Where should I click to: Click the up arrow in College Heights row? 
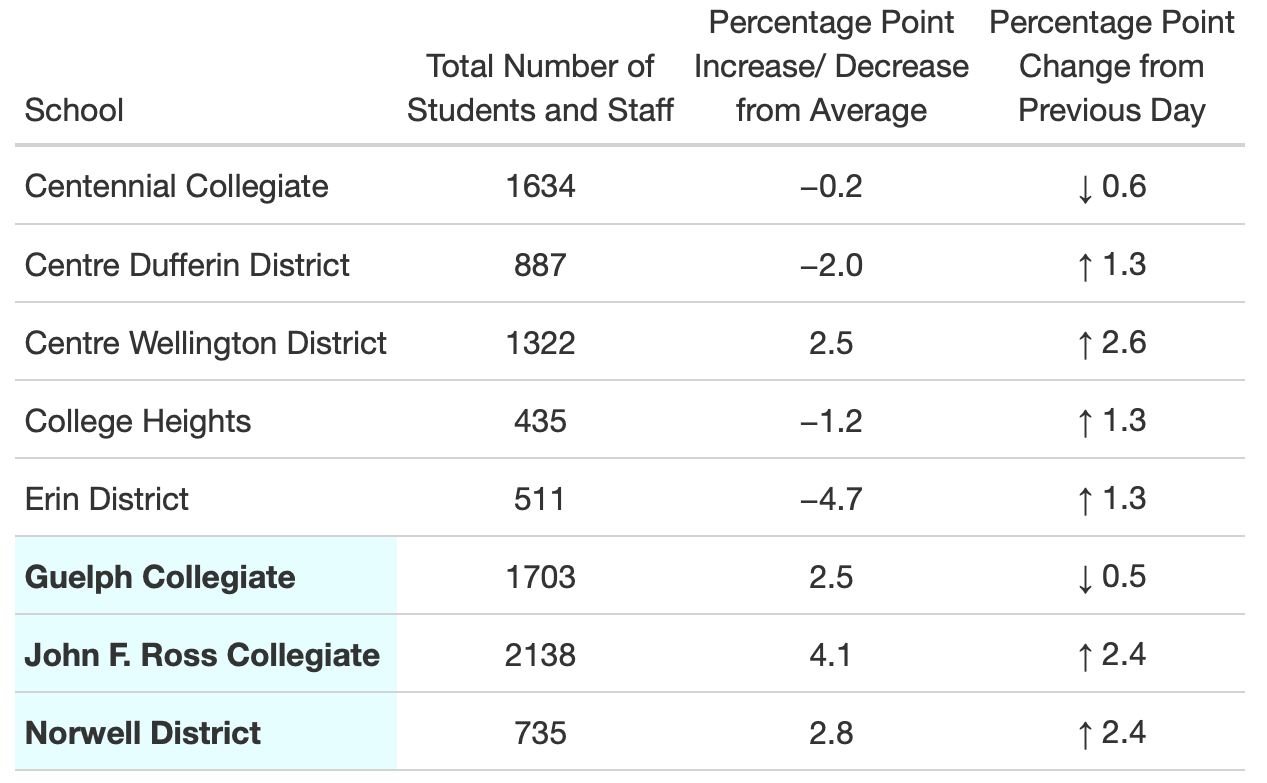click(1085, 422)
